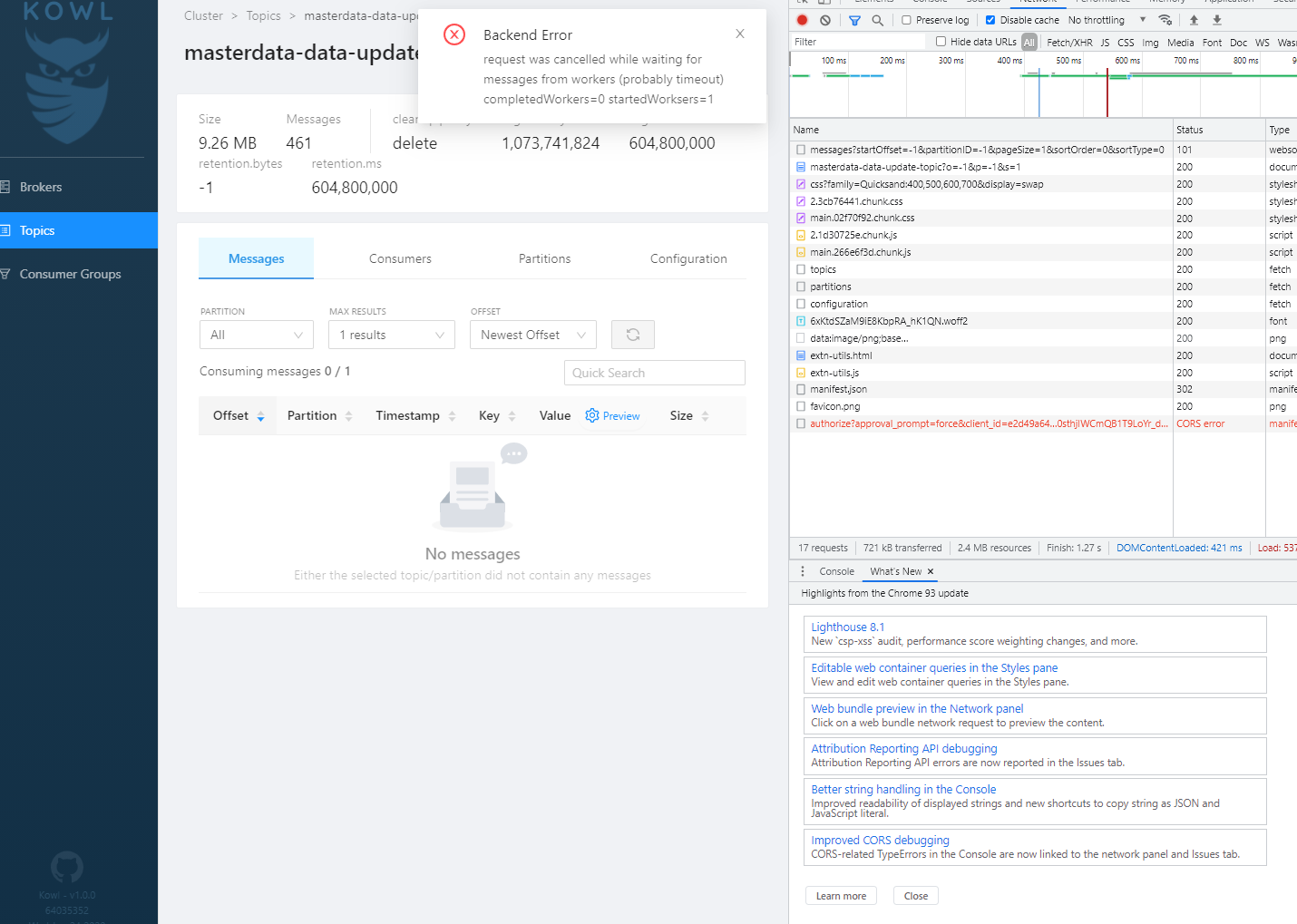1297x924 pixels.
Task: Go to Topics in the breadcrumb
Action: pyautogui.click(x=263, y=15)
